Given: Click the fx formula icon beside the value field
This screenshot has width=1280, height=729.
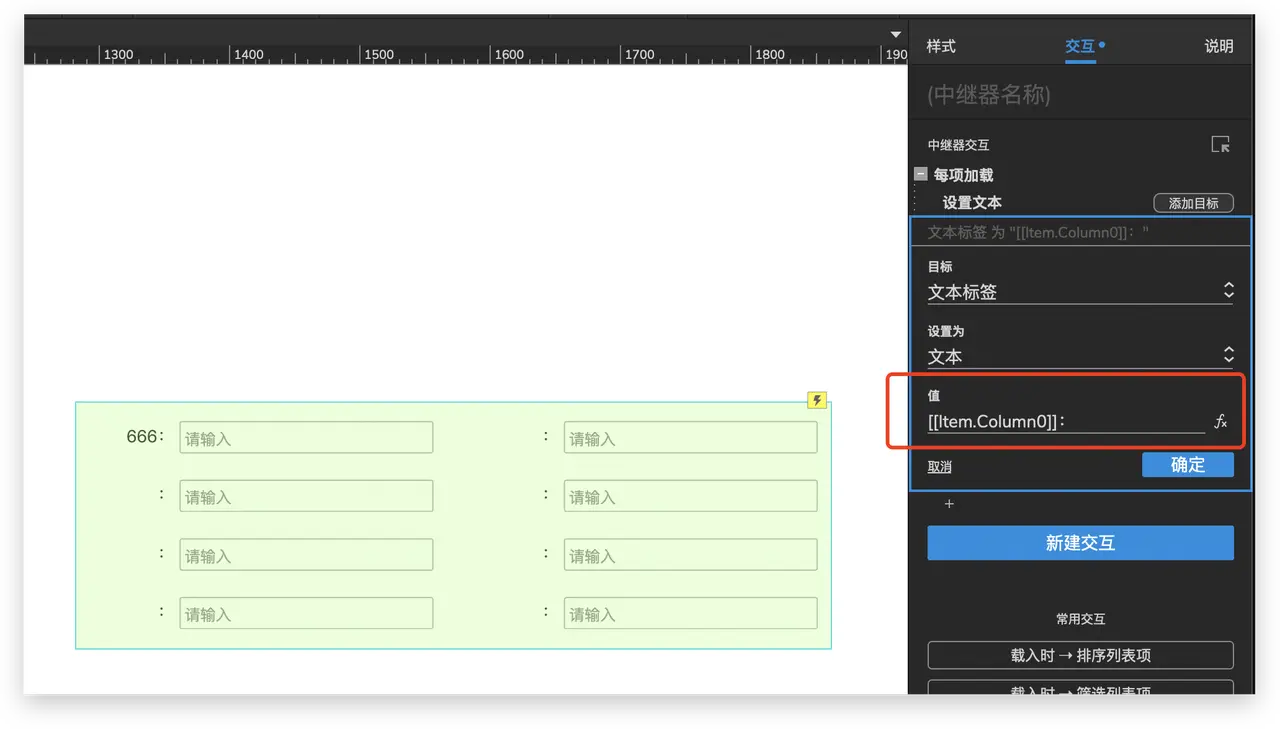Looking at the screenshot, I should point(1220,422).
